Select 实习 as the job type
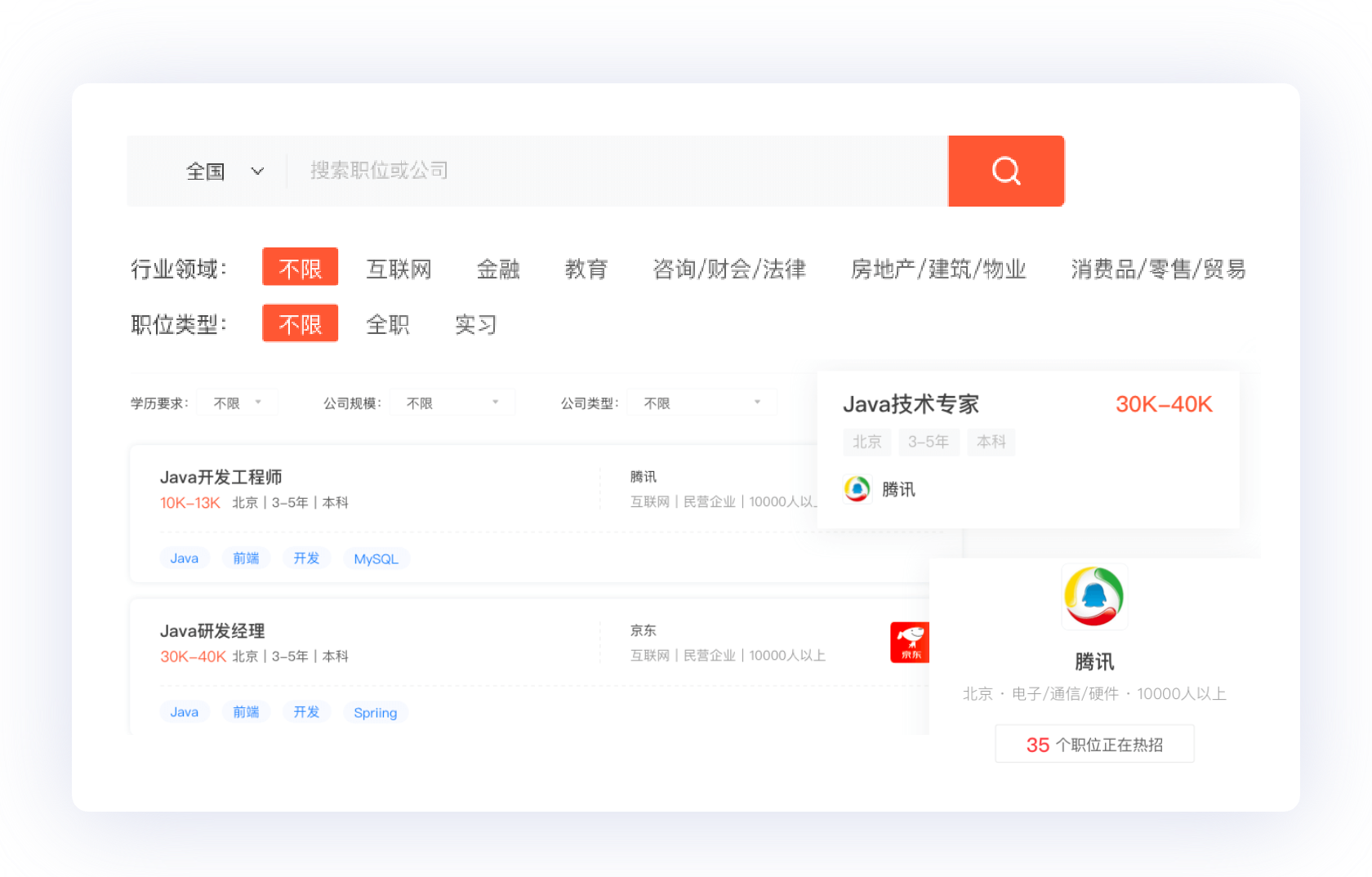 pos(476,323)
